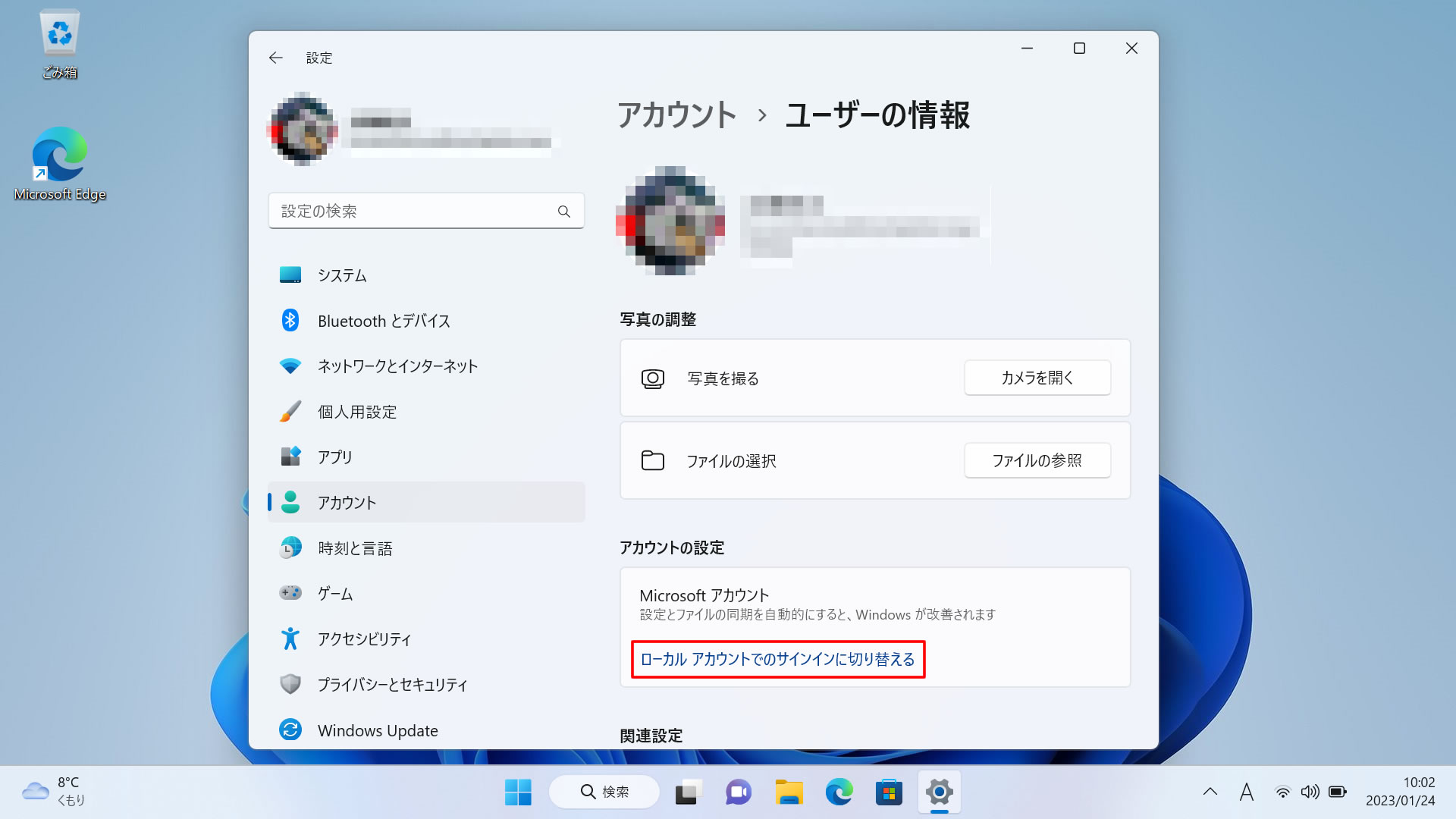The height and width of the screenshot is (819, 1456).
Task: Click the globe clock icon for 時刻と言語
Action: point(290,548)
